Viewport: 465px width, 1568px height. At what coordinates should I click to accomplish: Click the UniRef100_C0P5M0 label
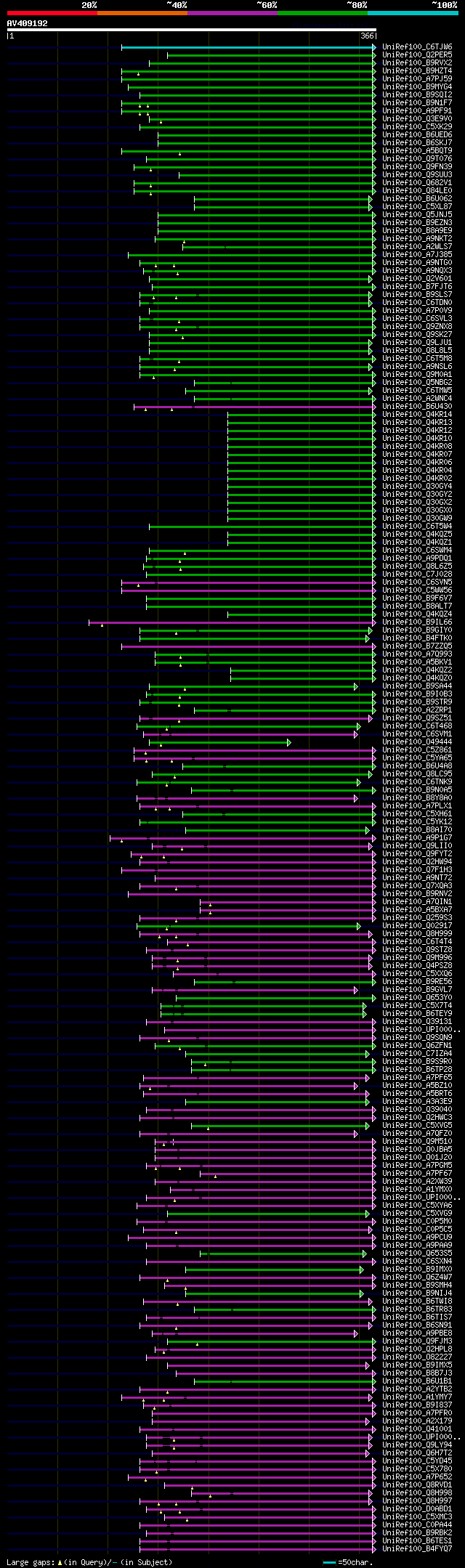(417, 1222)
